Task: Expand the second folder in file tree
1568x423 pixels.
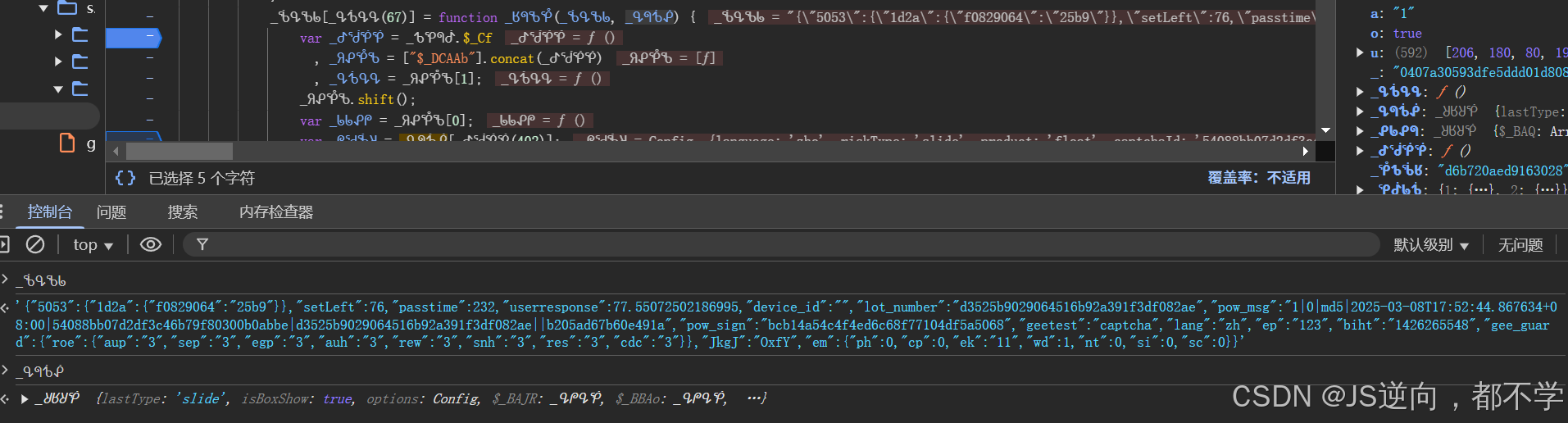Action: tap(58, 34)
